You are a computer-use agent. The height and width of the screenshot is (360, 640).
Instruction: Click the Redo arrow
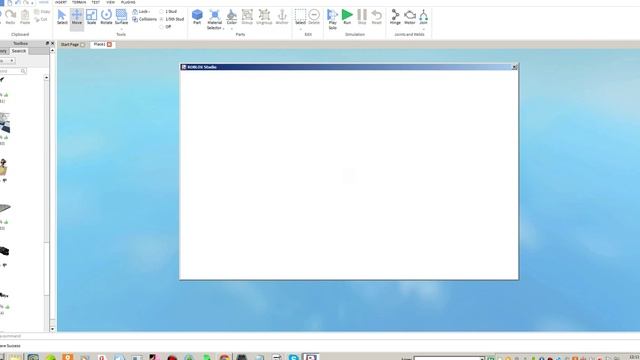pyautogui.click(x=10, y=17)
